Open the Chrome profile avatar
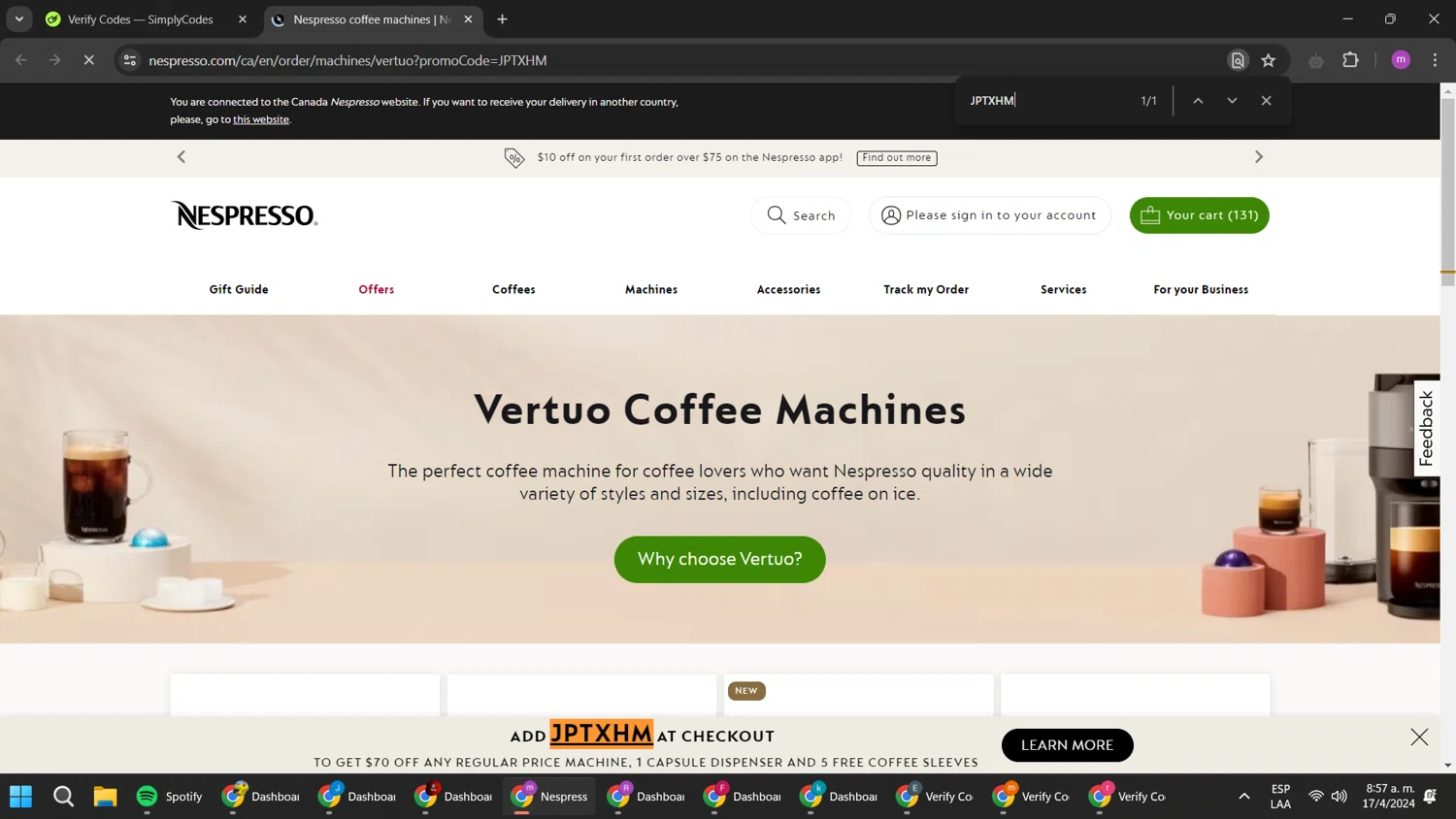The width and height of the screenshot is (1456, 819). coord(1401,60)
